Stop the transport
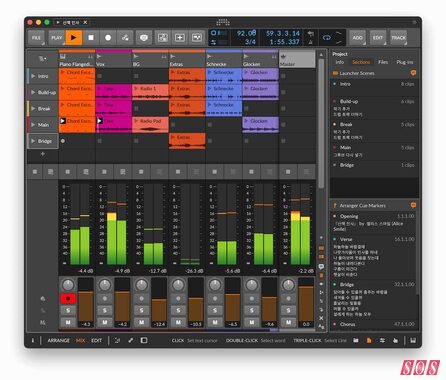 click(91, 38)
